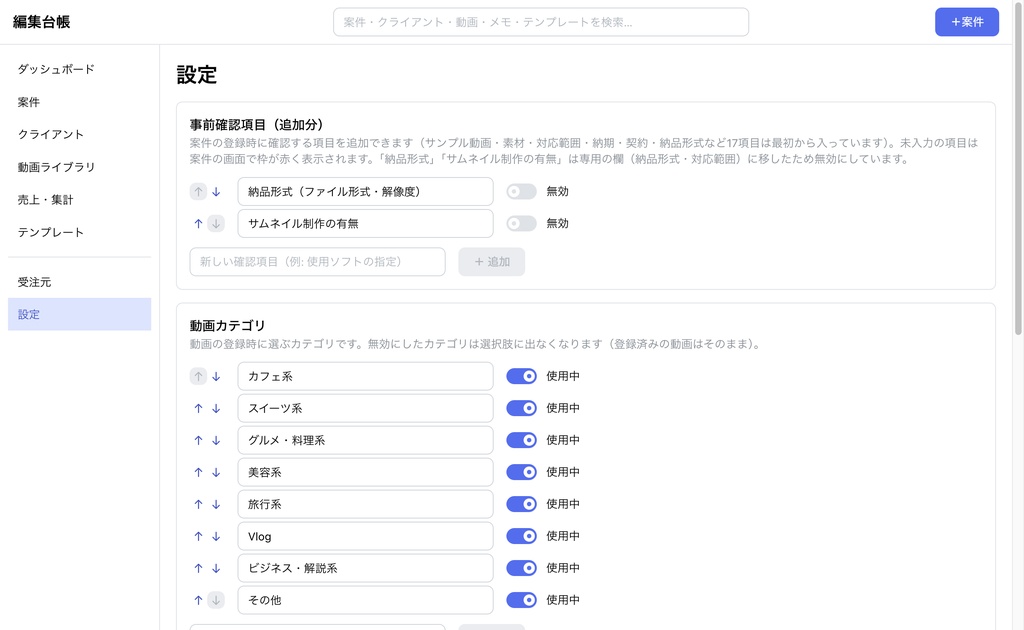Move グルメ・料理系 category down
This screenshot has width=1024, height=630.
point(216,440)
